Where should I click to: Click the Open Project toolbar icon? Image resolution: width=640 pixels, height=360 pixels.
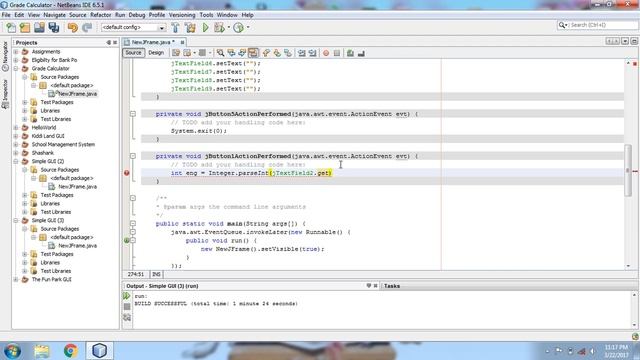[39, 27]
